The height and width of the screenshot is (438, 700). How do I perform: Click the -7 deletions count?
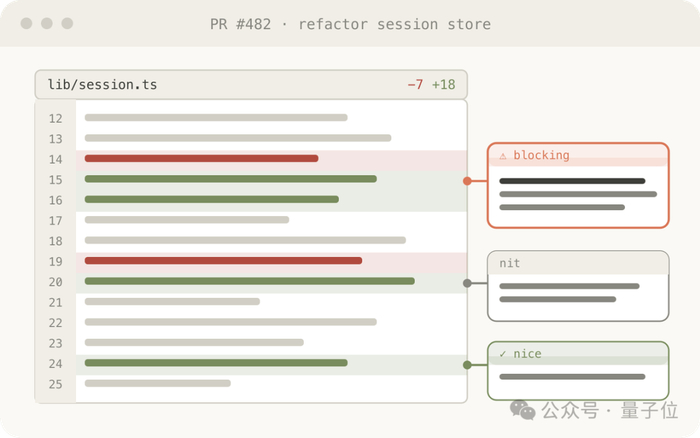click(x=415, y=84)
